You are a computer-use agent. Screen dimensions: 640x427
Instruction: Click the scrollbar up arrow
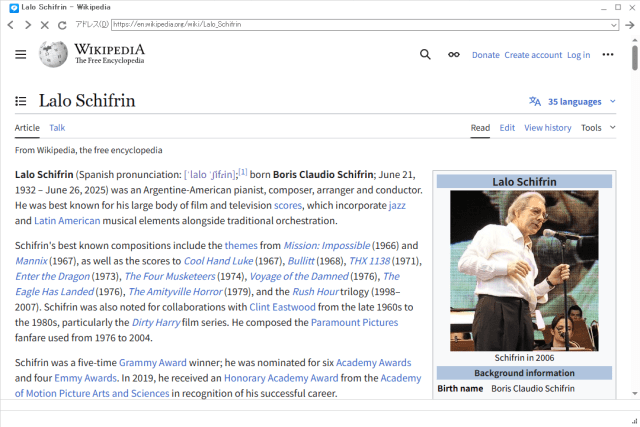click(635, 40)
